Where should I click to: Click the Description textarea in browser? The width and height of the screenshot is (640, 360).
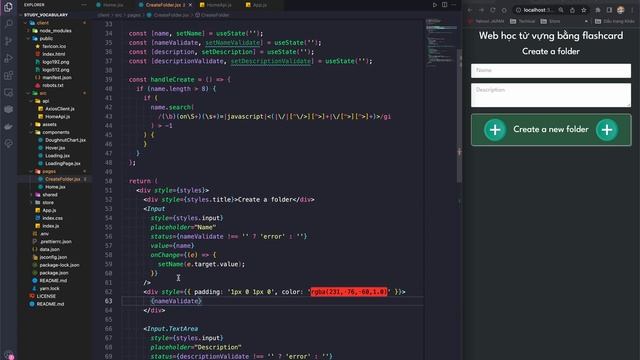(x=551, y=95)
